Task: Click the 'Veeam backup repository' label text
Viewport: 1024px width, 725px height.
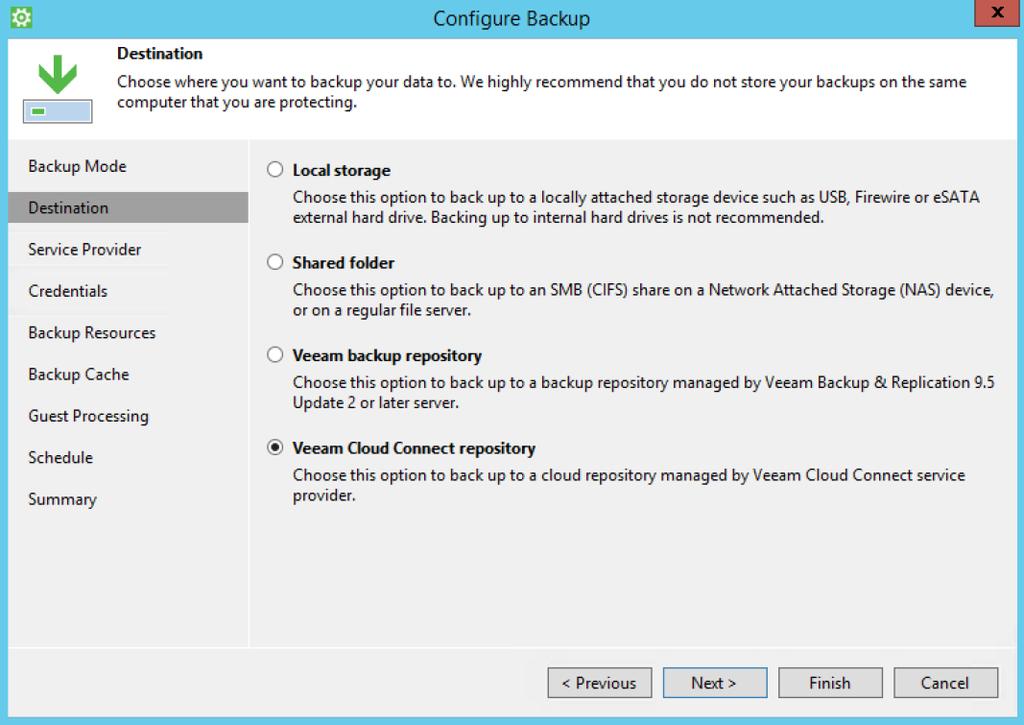Action: coord(387,355)
